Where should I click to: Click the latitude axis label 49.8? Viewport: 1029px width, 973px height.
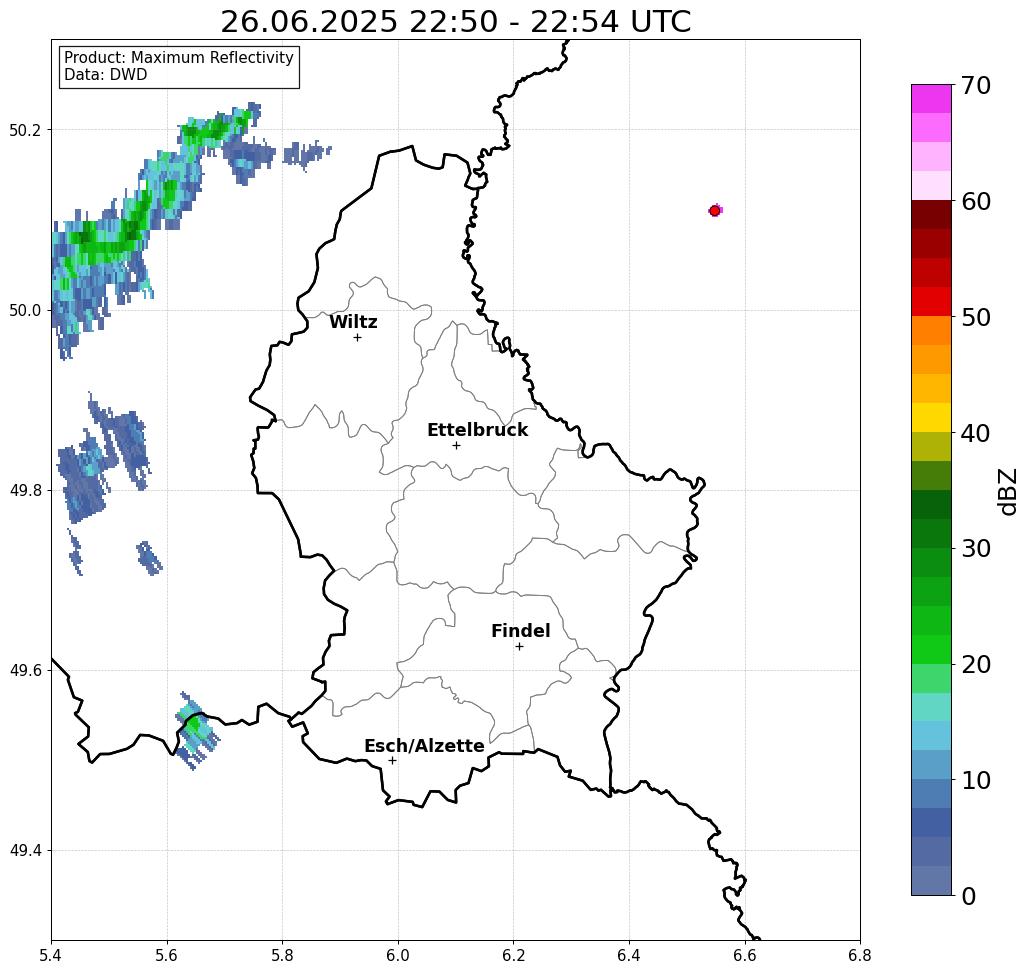tap(24, 491)
